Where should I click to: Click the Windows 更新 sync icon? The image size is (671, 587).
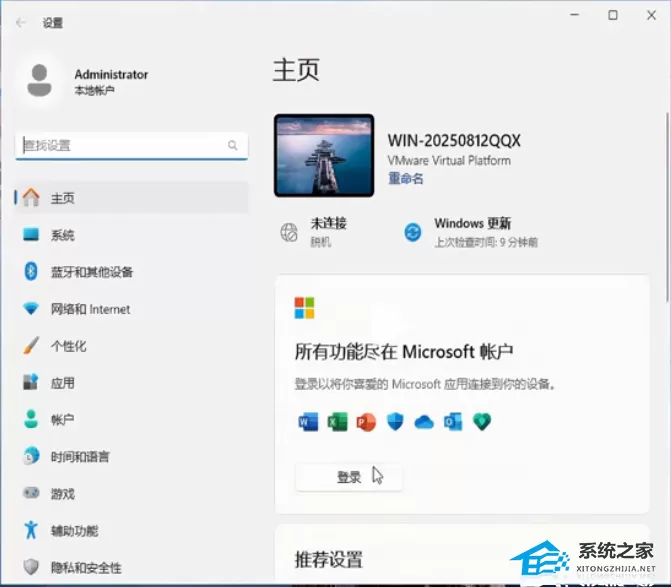[413, 232]
